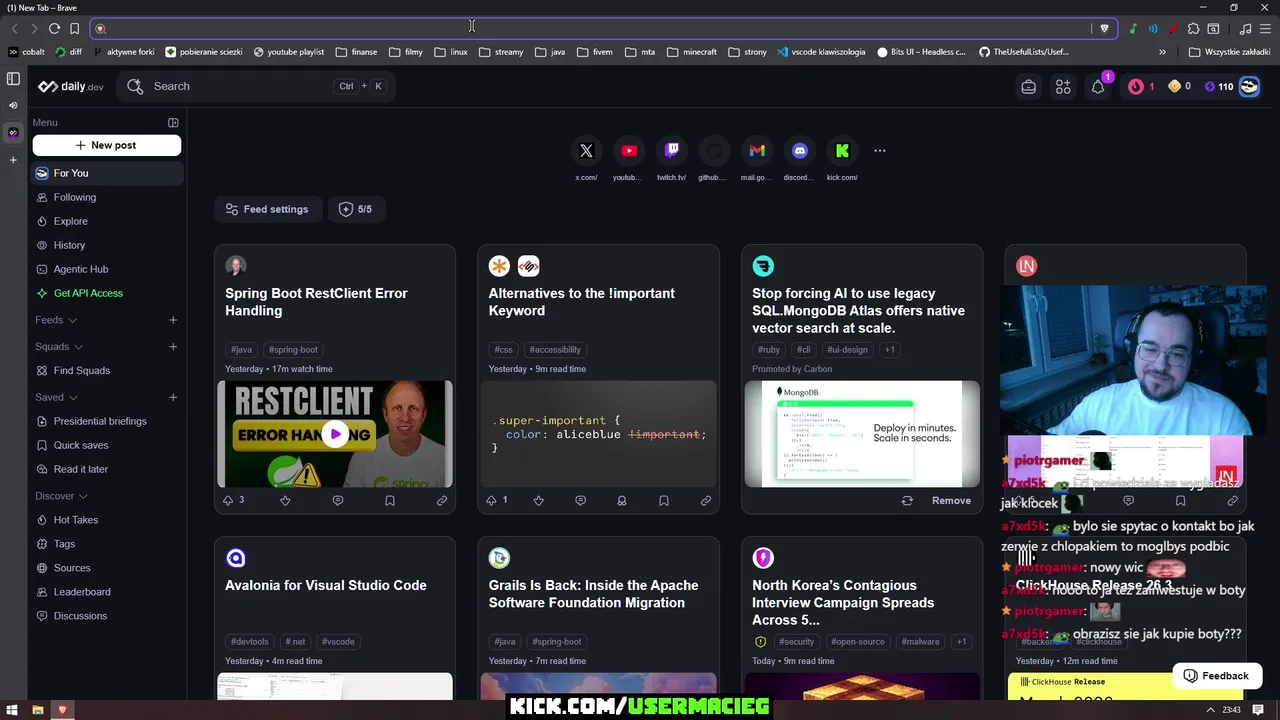This screenshot has width=1280, height=720.
Task: Bookmark the Alternatives to !important post
Action: point(664,500)
